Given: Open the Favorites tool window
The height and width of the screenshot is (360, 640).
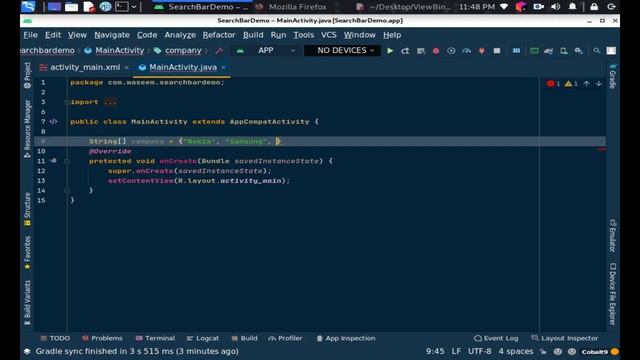Looking at the screenshot, I should [27, 253].
